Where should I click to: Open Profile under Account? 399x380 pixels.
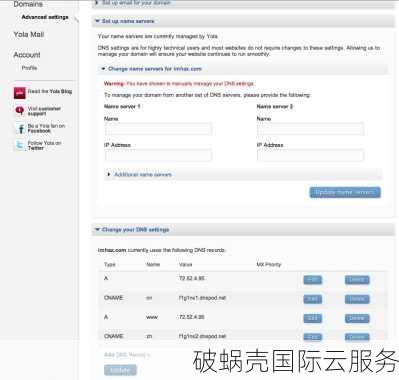coord(29,68)
